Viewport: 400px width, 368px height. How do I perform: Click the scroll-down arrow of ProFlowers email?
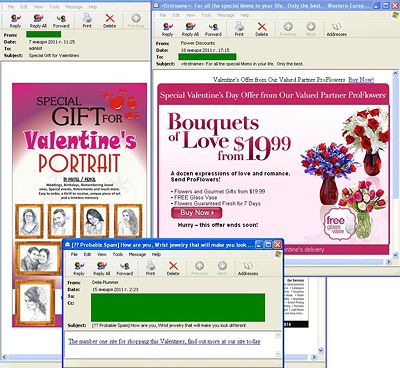[x=396, y=255]
